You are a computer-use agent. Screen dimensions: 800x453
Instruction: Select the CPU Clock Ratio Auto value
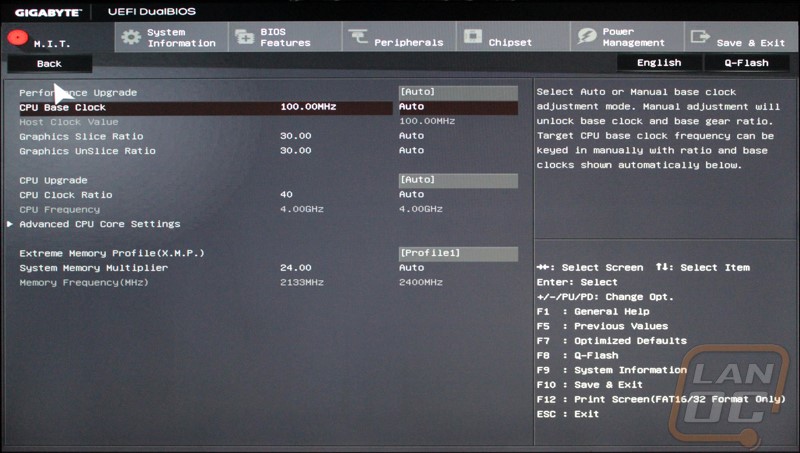coord(411,195)
